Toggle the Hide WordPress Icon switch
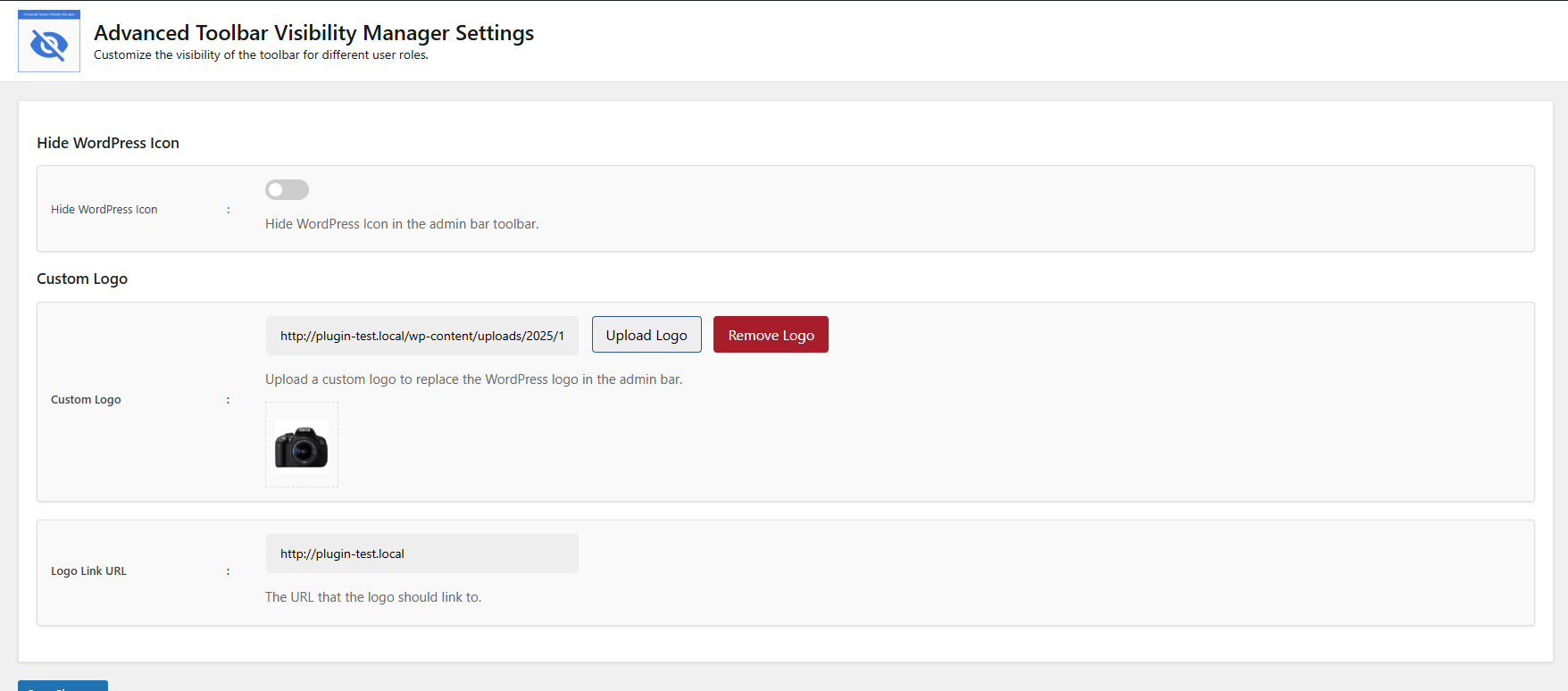The image size is (1568, 691). pyautogui.click(x=287, y=189)
